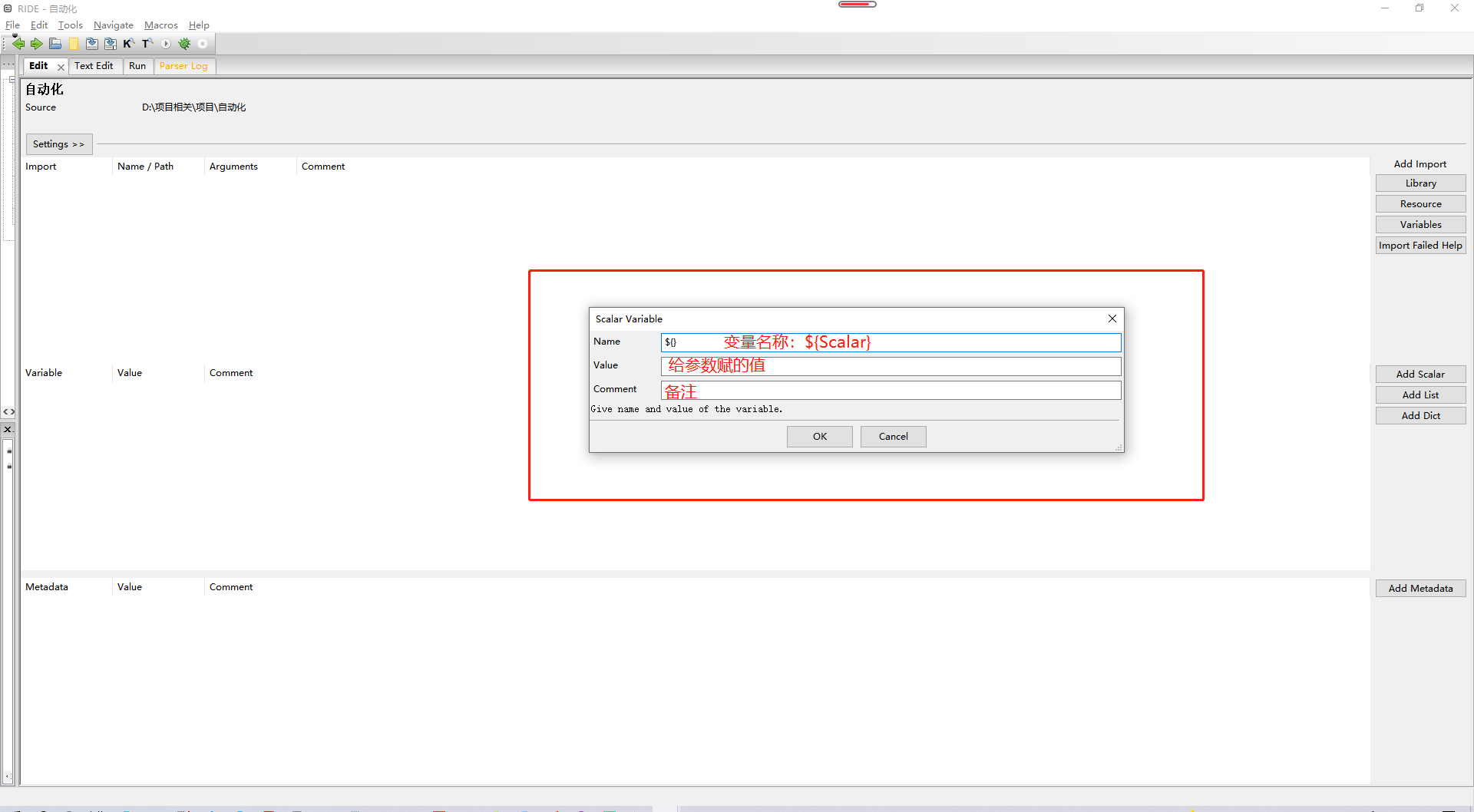Select the Edit tab

38,66
